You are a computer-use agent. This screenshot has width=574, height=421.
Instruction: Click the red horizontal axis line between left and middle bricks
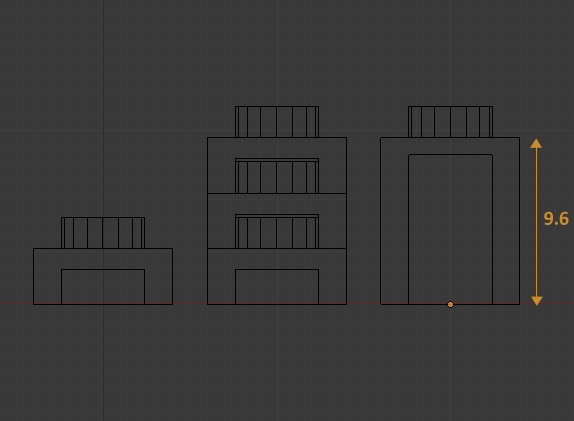[190, 304]
